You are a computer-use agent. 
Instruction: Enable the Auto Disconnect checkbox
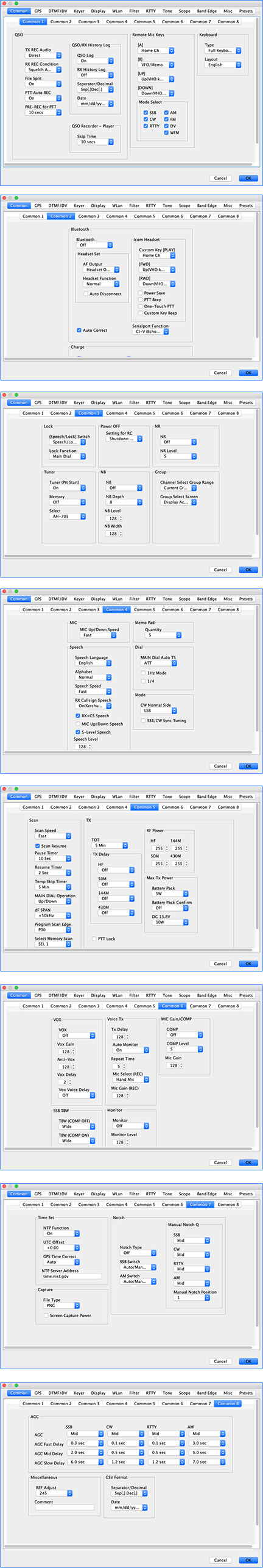click(x=86, y=294)
